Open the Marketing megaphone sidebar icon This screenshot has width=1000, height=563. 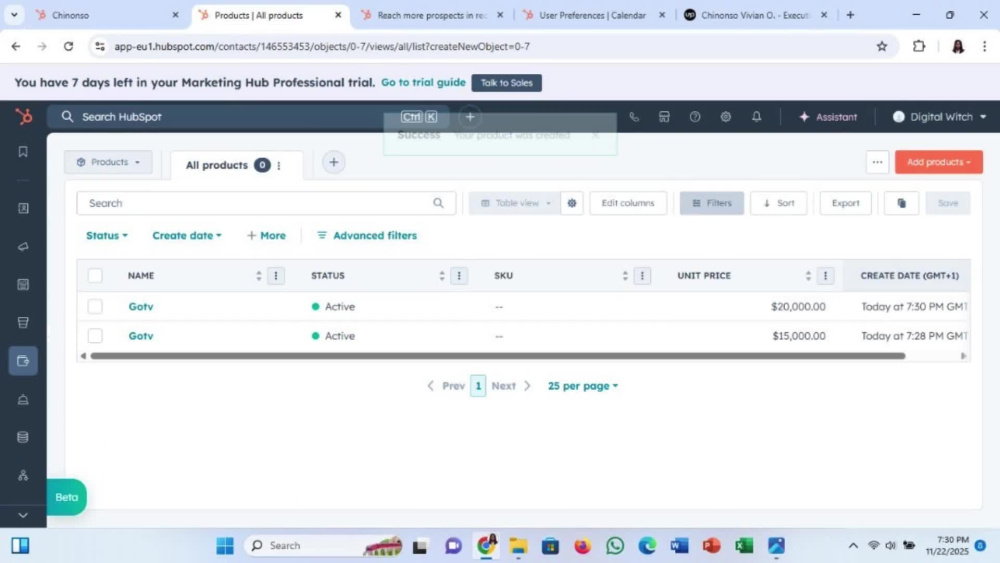[x=23, y=247]
